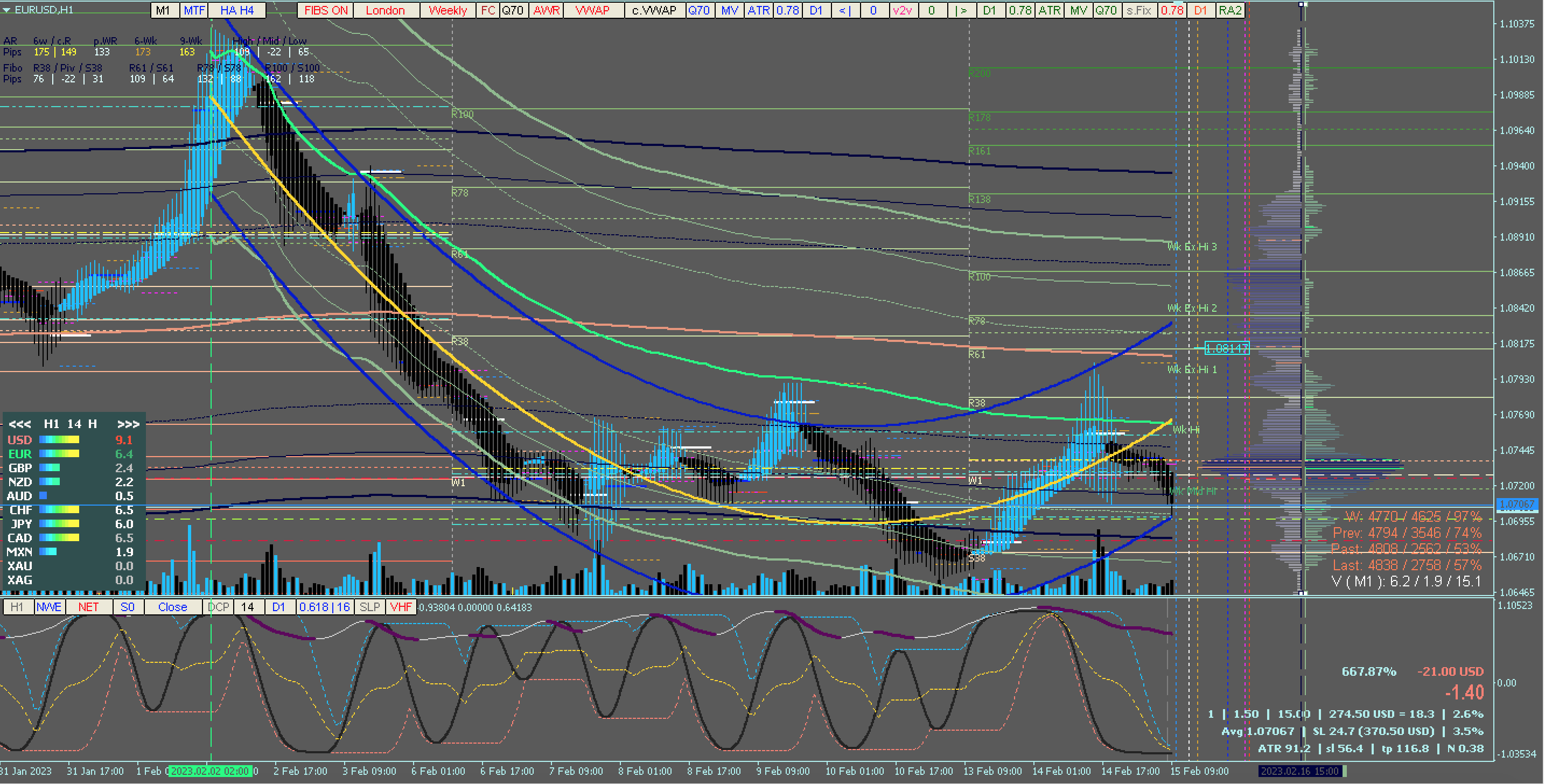Open the EURUSD,H1 chart dropdown triangle
This screenshot has height=784, width=1545.
tap(6, 10)
